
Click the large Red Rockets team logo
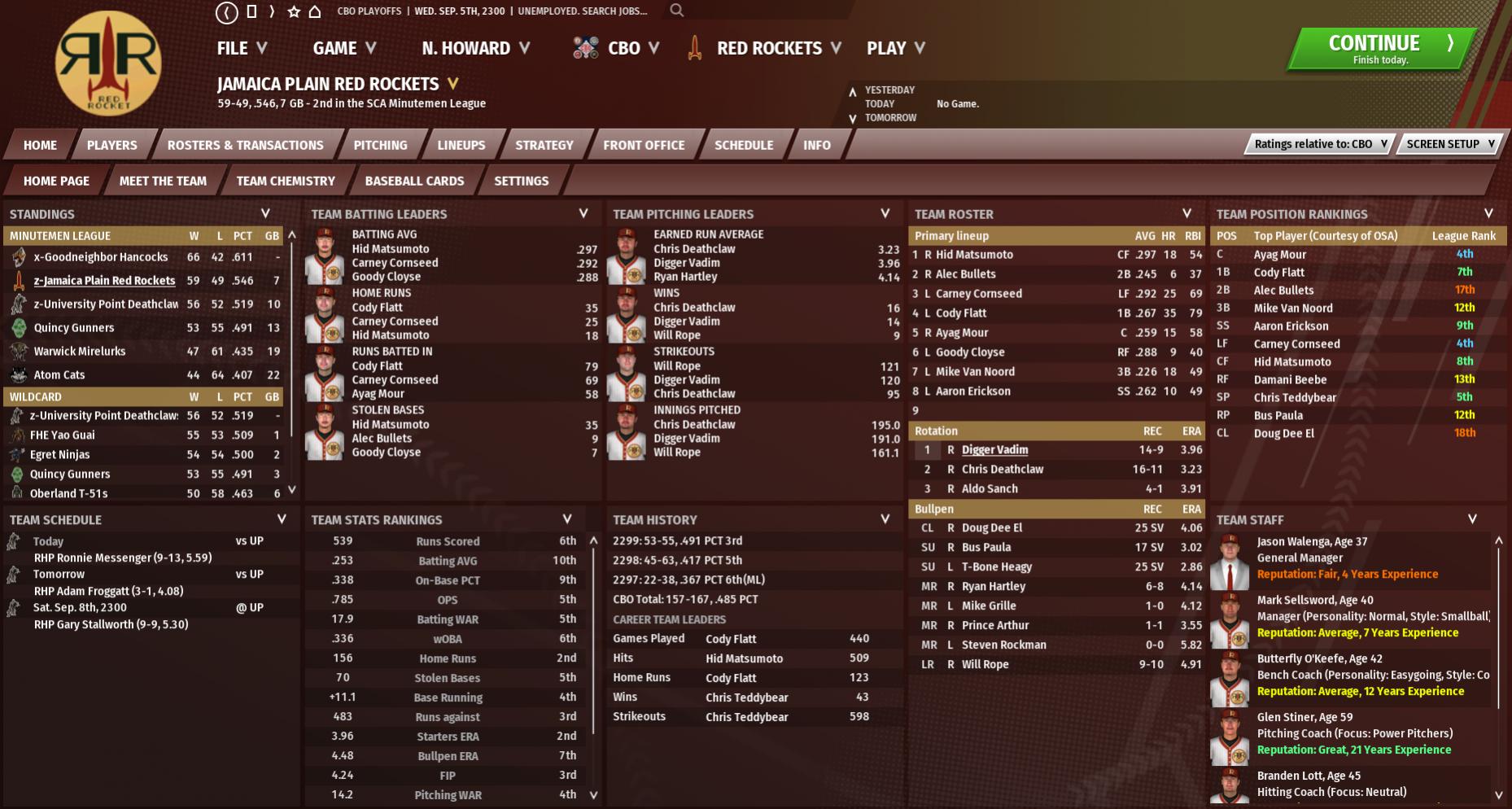point(107,63)
